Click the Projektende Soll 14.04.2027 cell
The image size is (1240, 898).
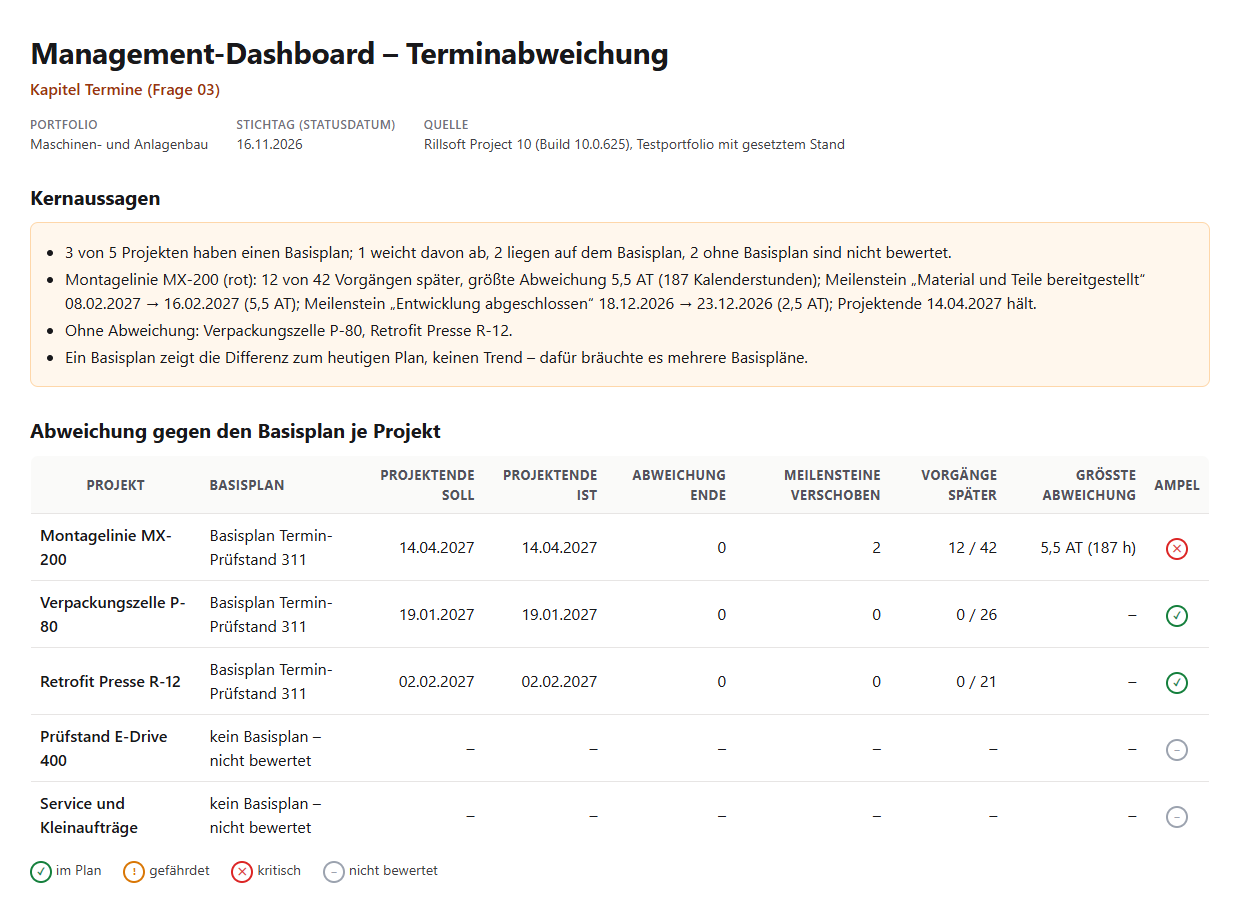[437, 548]
